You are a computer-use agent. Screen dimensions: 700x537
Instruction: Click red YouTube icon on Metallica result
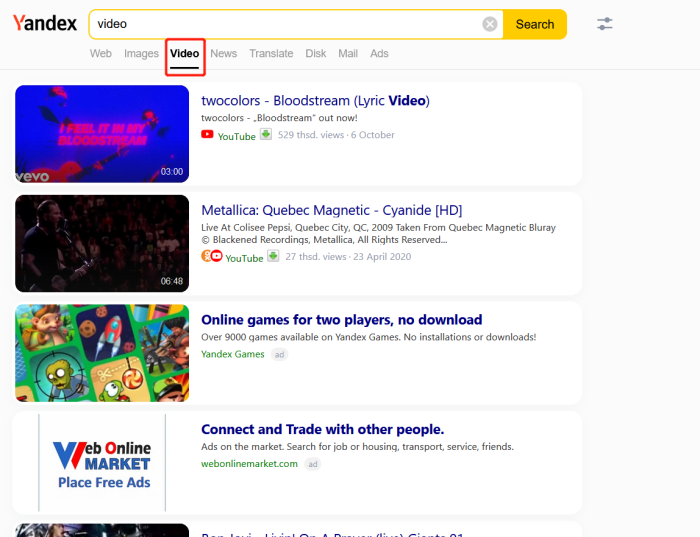pos(216,257)
